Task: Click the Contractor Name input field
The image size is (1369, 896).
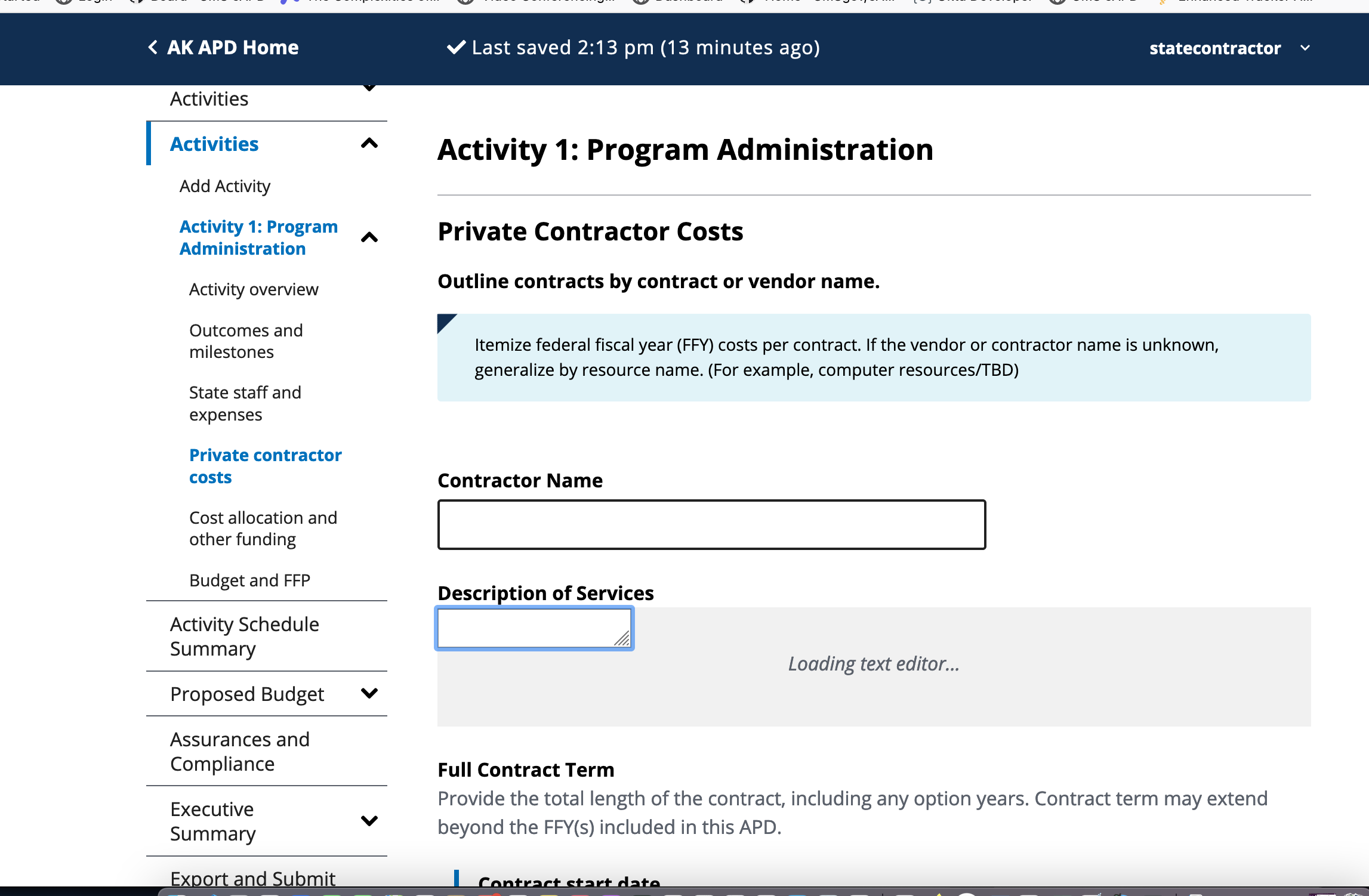Action: pyautogui.click(x=711, y=524)
